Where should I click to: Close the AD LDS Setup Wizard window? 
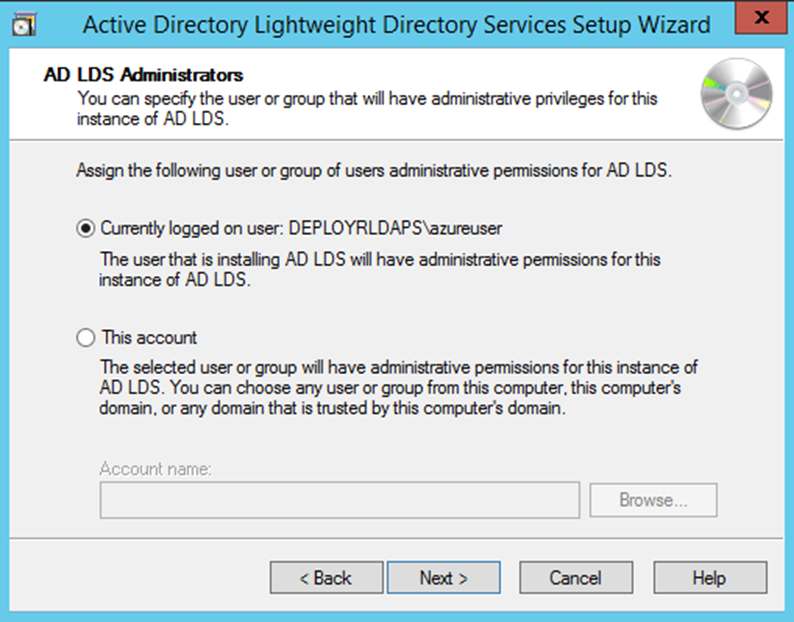click(x=761, y=20)
